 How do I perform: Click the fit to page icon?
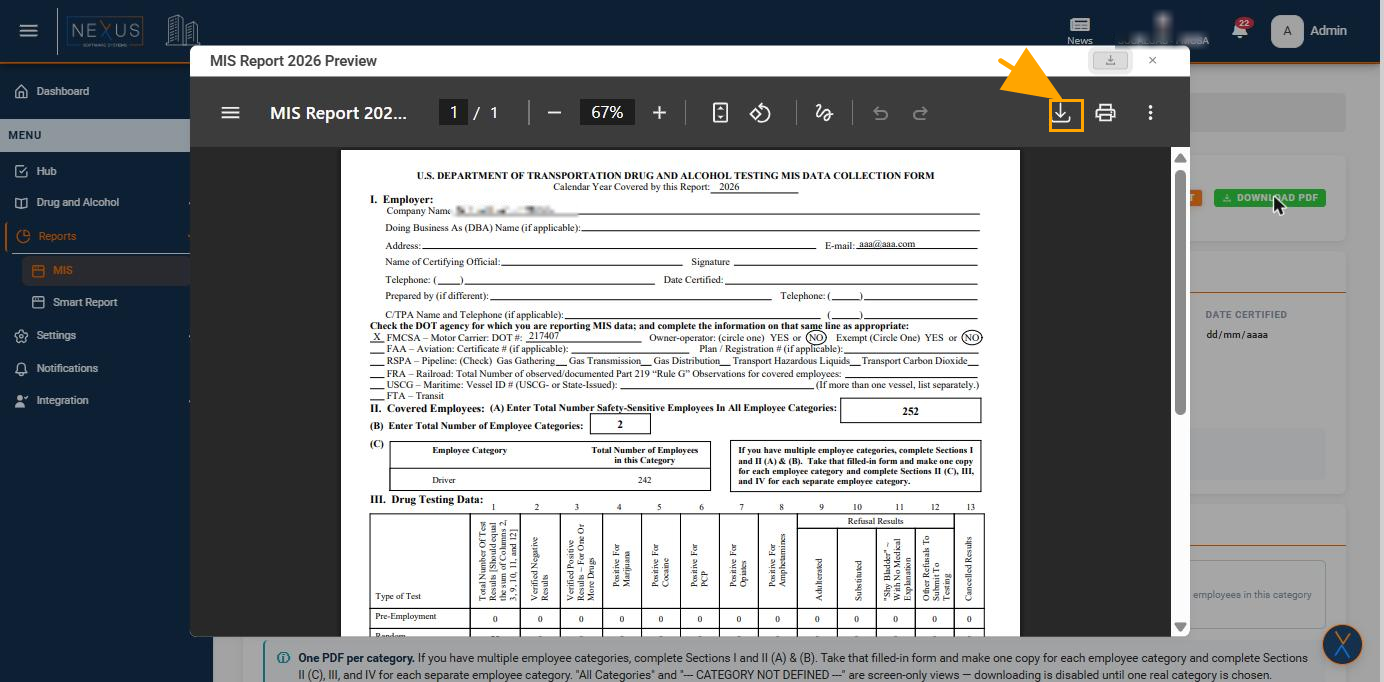pos(720,113)
